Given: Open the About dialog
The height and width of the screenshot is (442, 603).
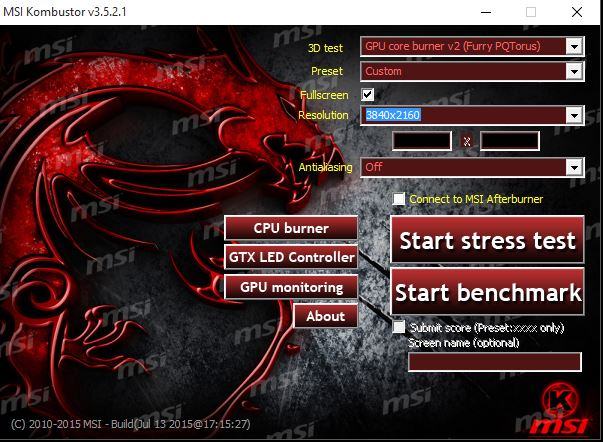Looking at the screenshot, I should coord(326,316).
